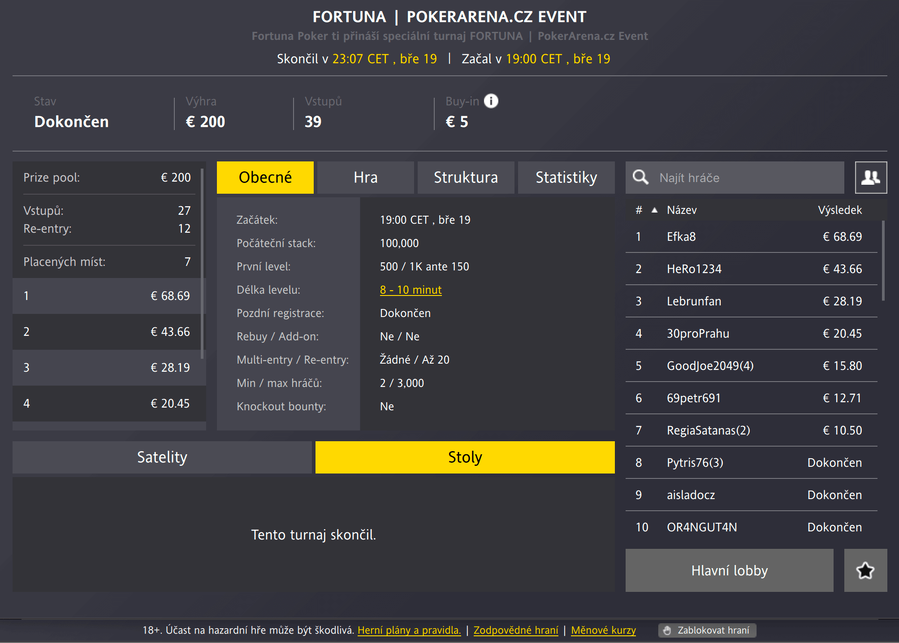Viewport: 899px width, 643px height.
Task: Select player aisladocz row
Action: coord(751,494)
